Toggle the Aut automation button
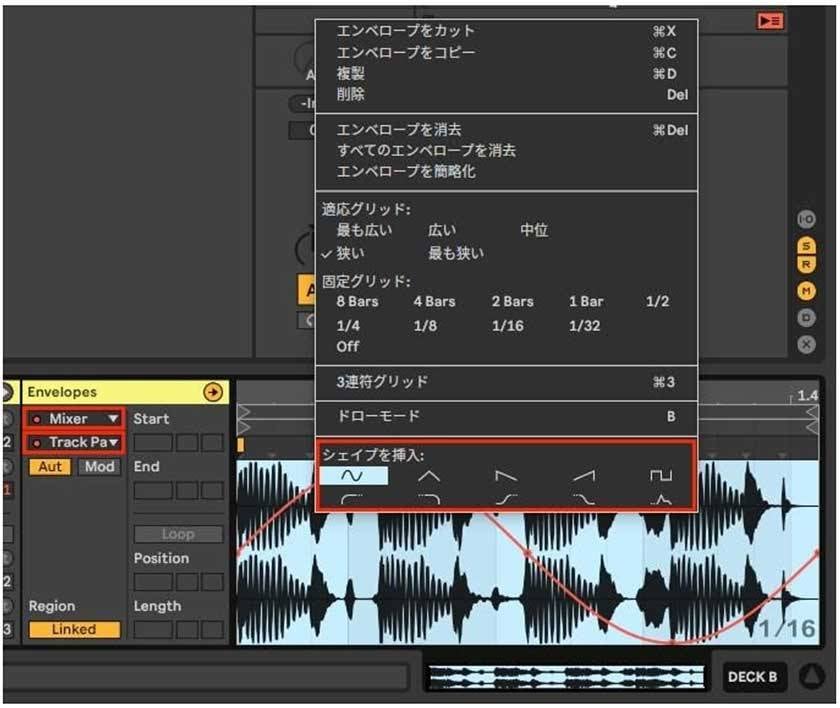 [49, 467]
